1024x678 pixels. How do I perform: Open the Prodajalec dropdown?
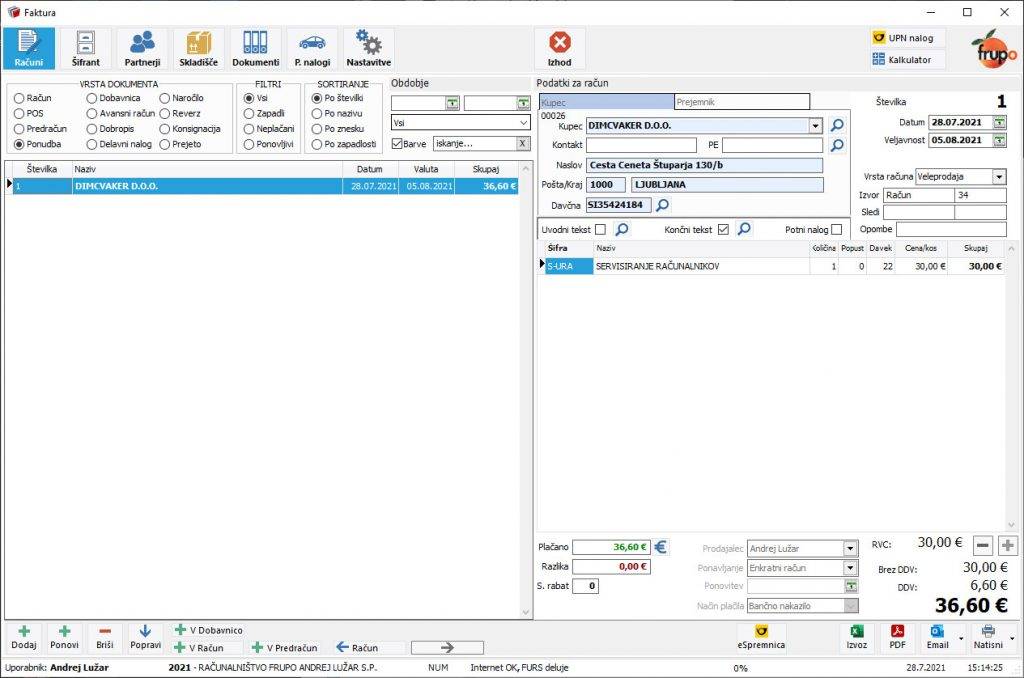(850, 549)
